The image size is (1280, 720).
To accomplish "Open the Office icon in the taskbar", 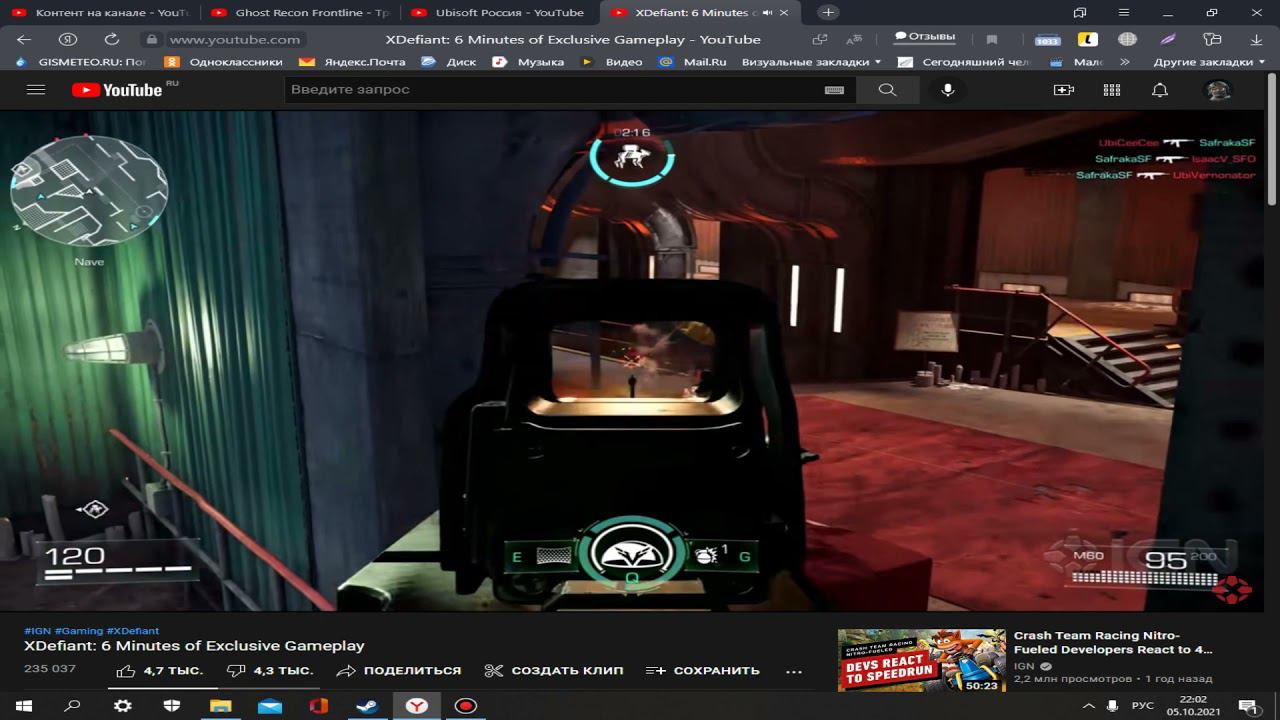I will (x=319, y=706).
